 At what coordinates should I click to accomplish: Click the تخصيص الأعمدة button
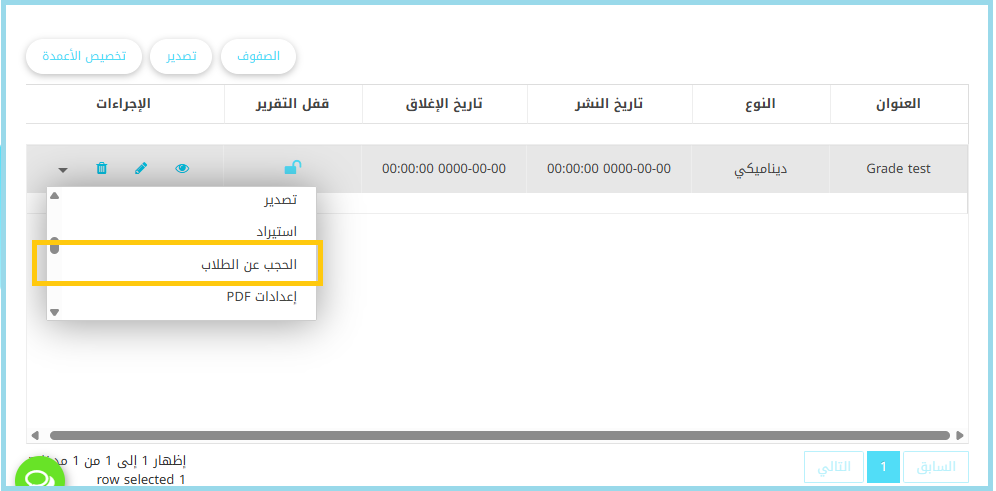(84, 56)
